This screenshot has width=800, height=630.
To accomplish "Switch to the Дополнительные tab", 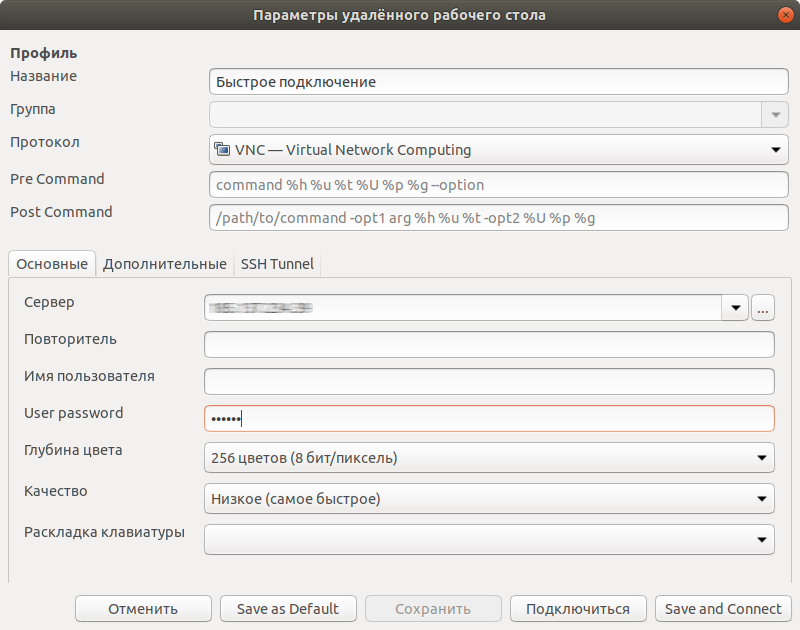I will 164,264.
